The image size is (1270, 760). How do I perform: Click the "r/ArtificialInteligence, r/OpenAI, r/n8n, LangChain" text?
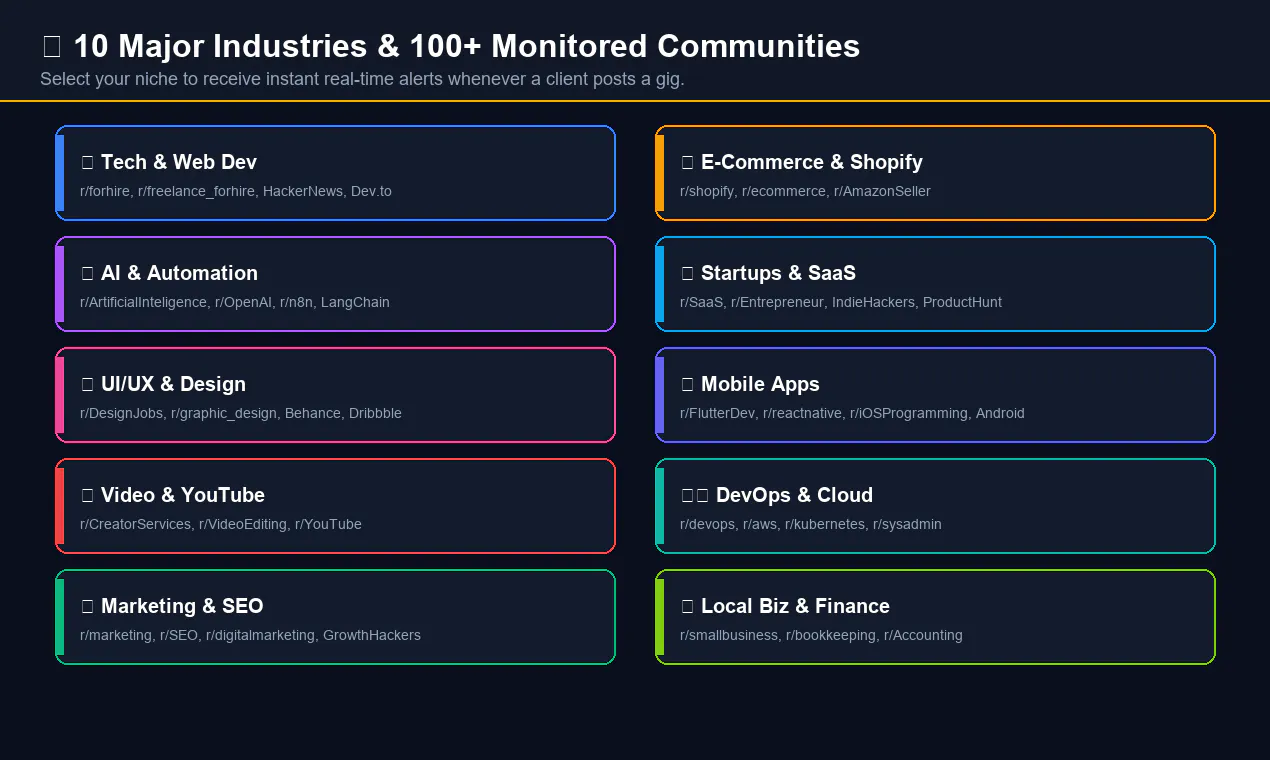click(x=235, y=302)
